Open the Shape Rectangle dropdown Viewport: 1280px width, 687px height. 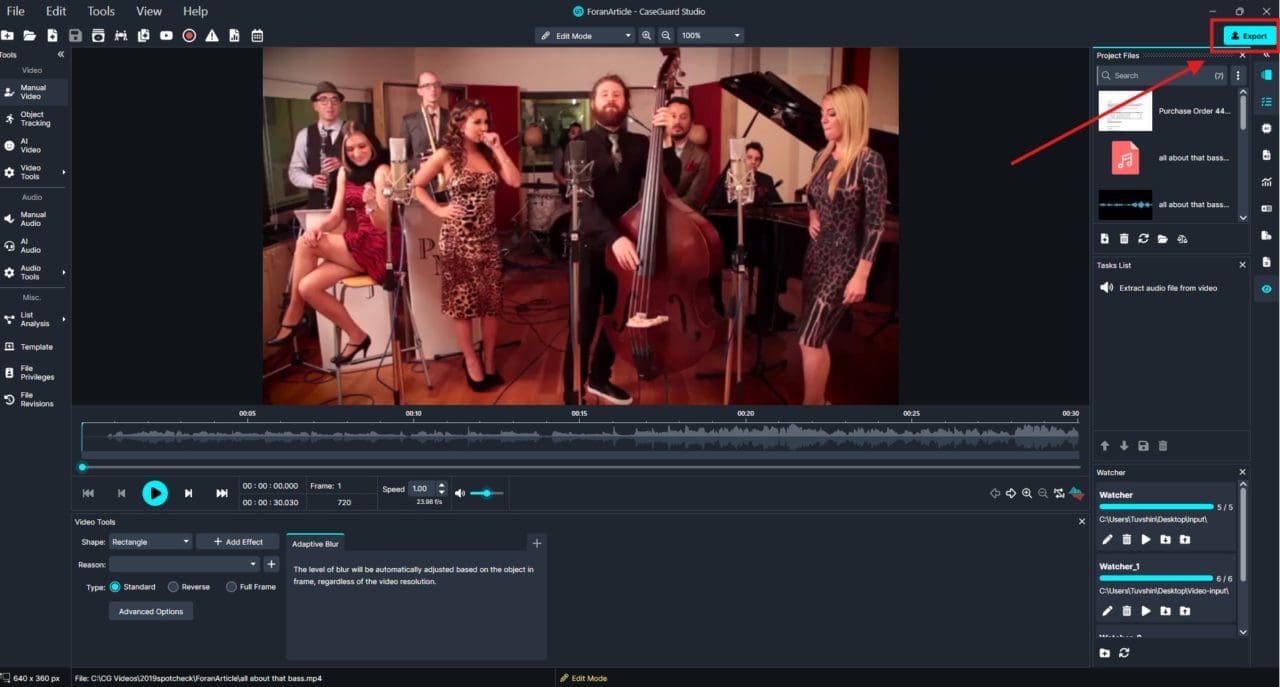pyautogui.click(x=150, y=542)
